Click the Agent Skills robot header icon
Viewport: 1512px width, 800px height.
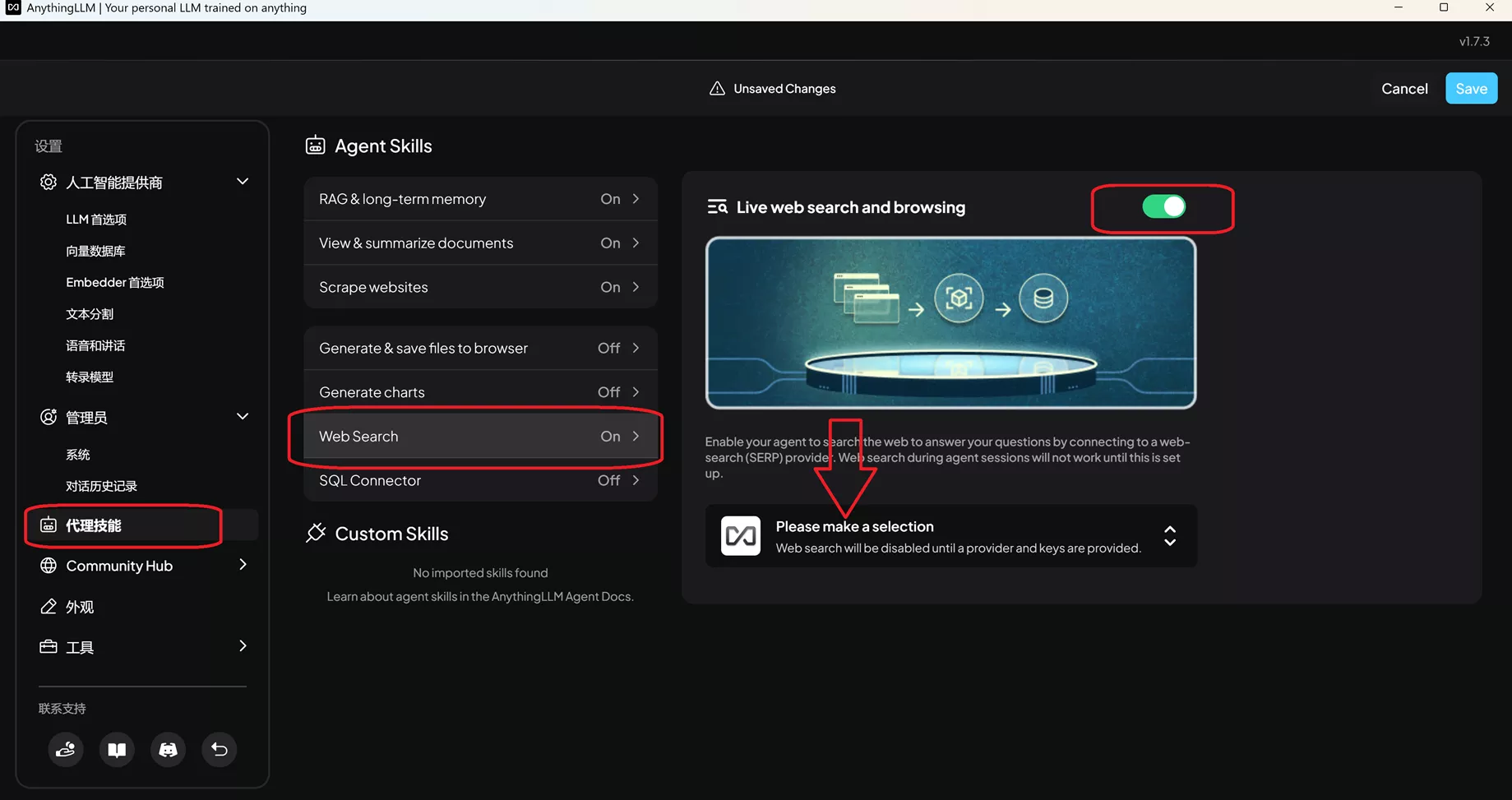coord(316,146)
